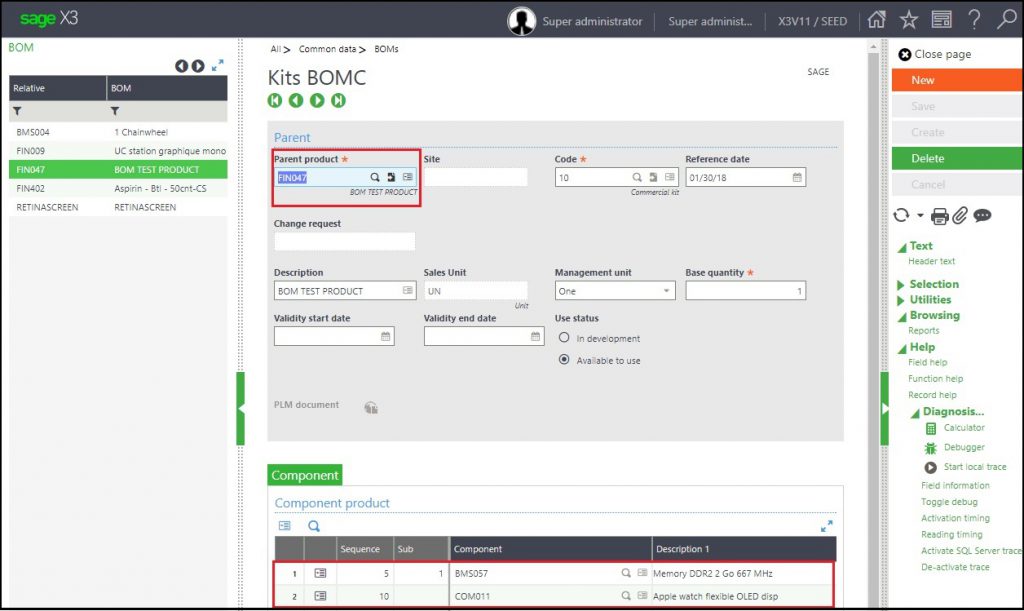
Task: Click the refresh icon in right panel
Action: coord(901,215)
